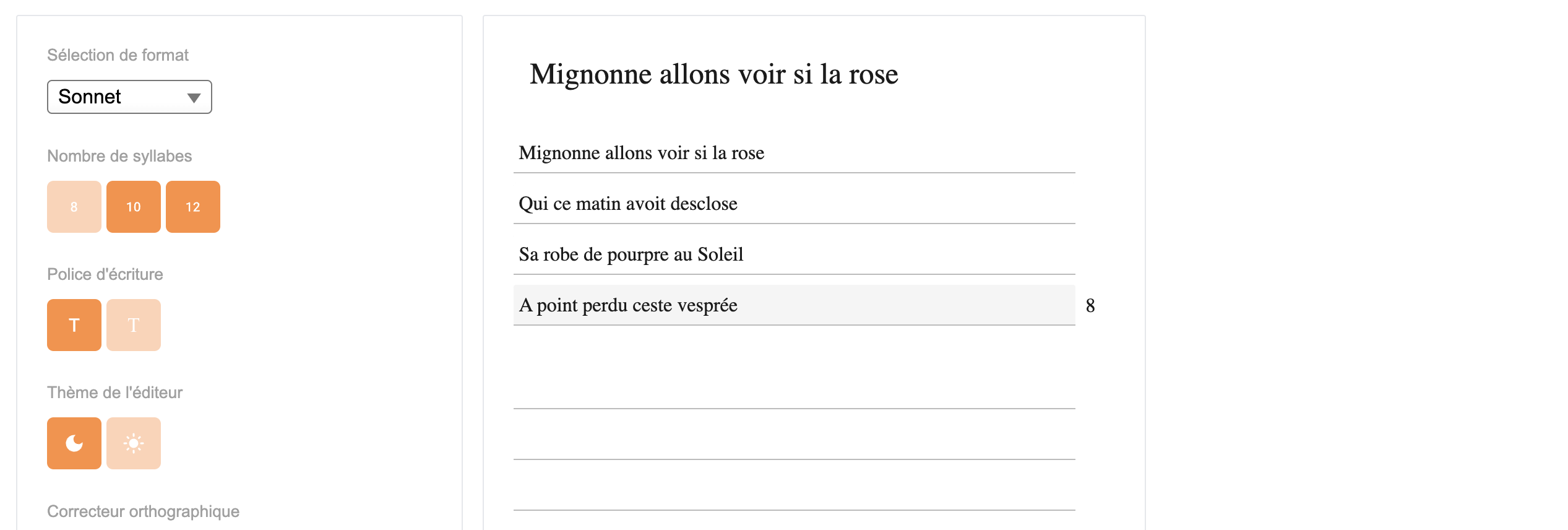Choose the sans-serif T font button
This screenshot has height=530, width=1568.
point(74,325)
